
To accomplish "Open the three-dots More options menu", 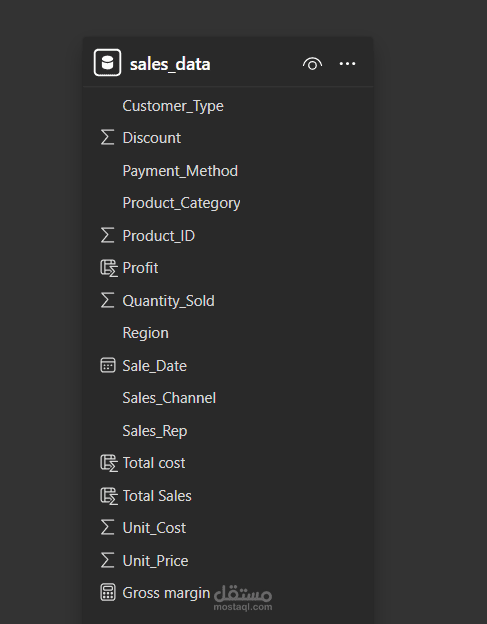I will pyautogui.click(x=347, y=64).
